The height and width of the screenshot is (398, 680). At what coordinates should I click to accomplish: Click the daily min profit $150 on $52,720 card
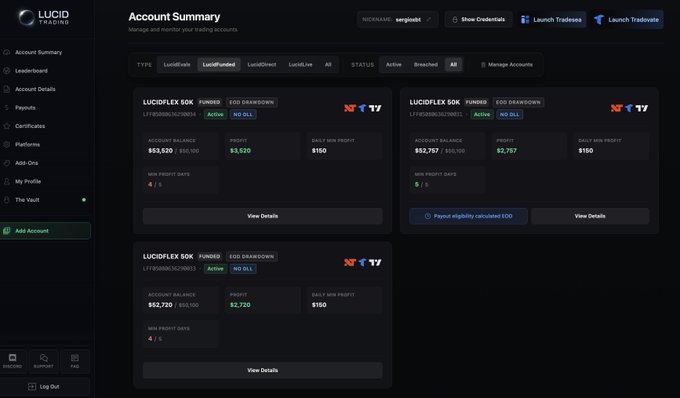[x=319, y=305]
